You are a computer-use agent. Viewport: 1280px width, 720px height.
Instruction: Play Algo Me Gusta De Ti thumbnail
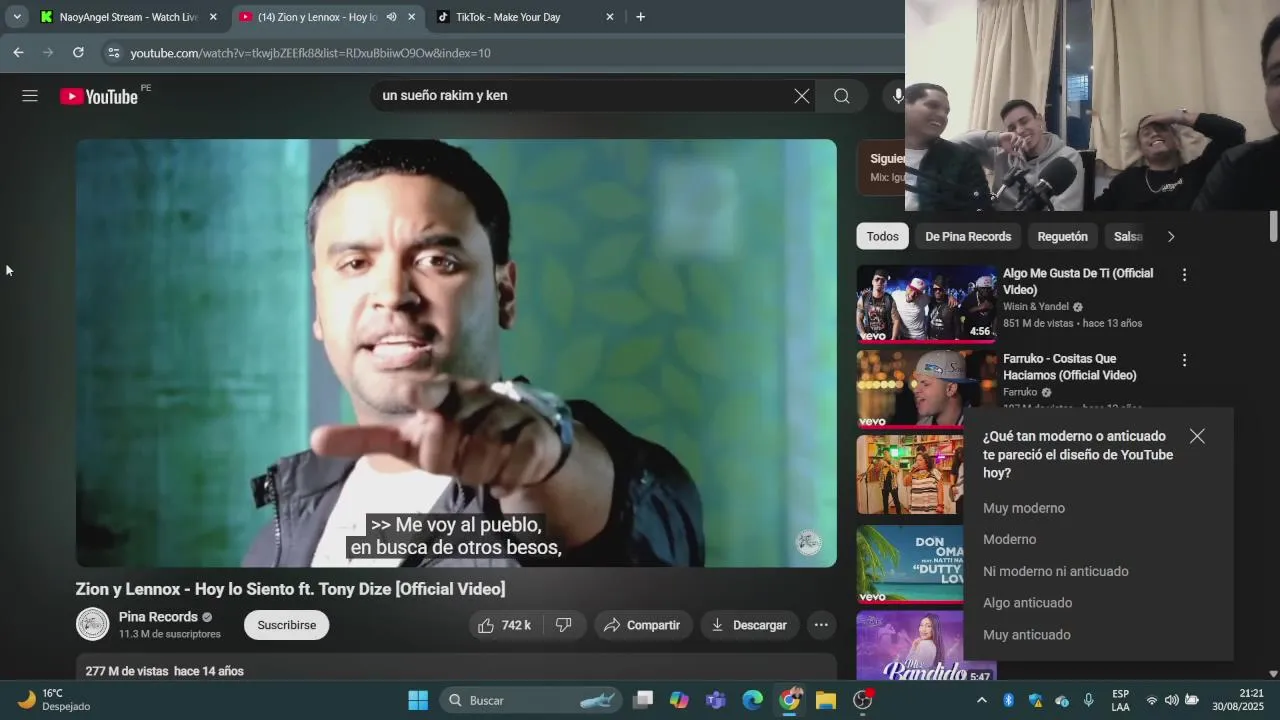click(926, 303)
